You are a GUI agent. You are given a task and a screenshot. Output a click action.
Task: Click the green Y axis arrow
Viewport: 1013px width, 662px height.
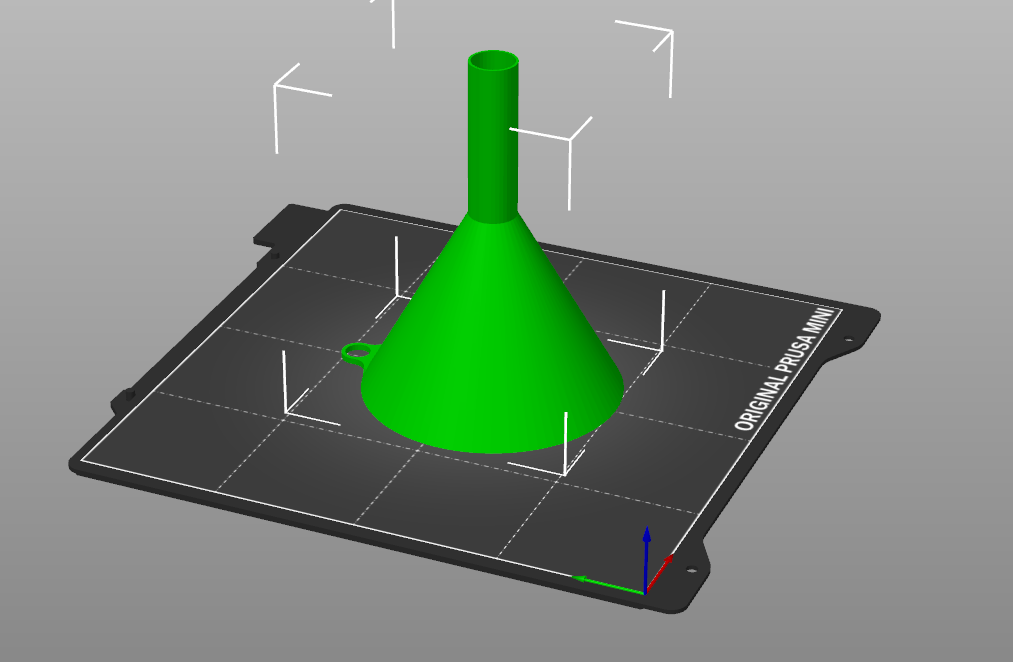pos(607,584)
